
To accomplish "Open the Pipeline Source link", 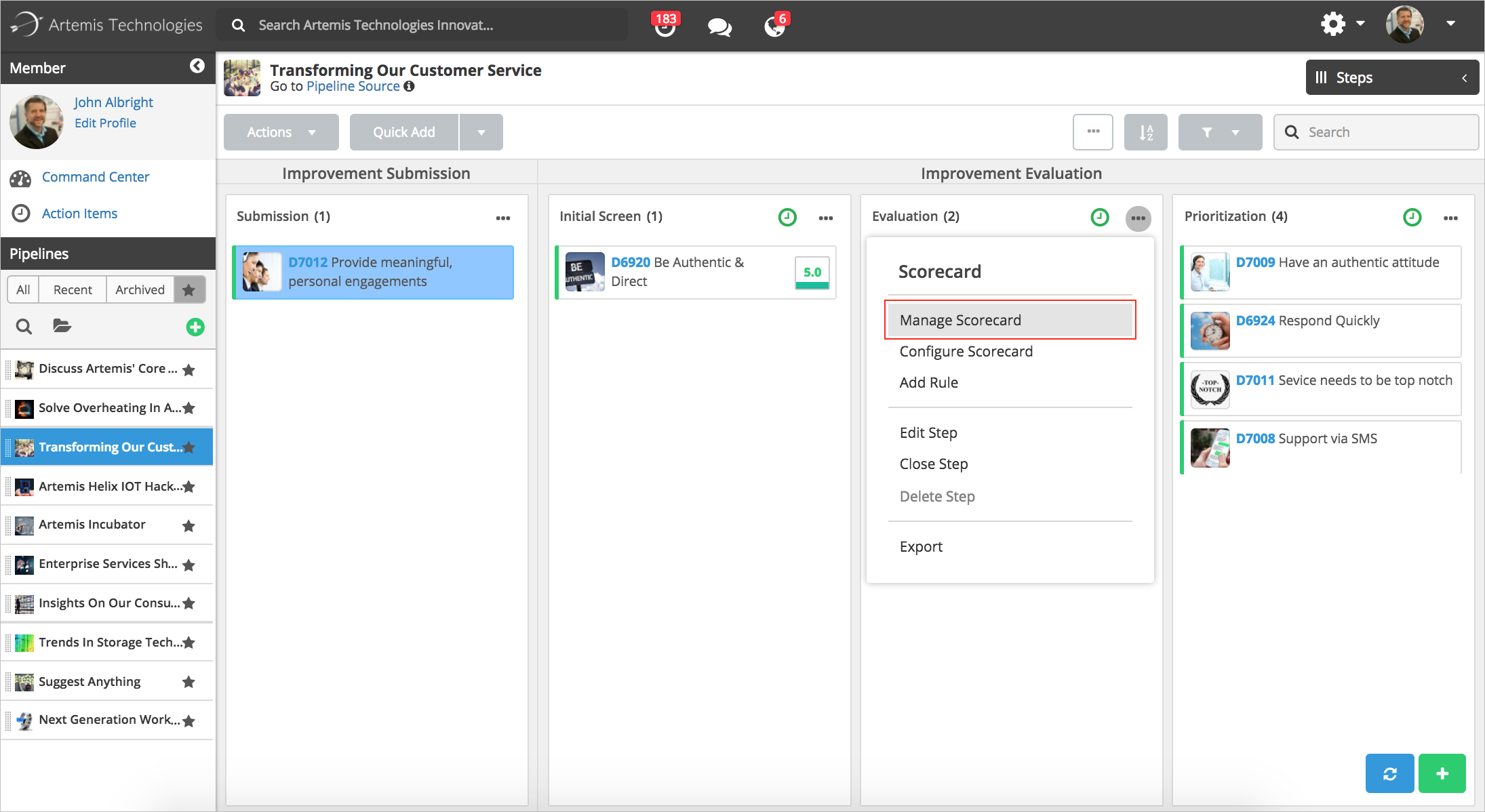I will coord(353,86).
